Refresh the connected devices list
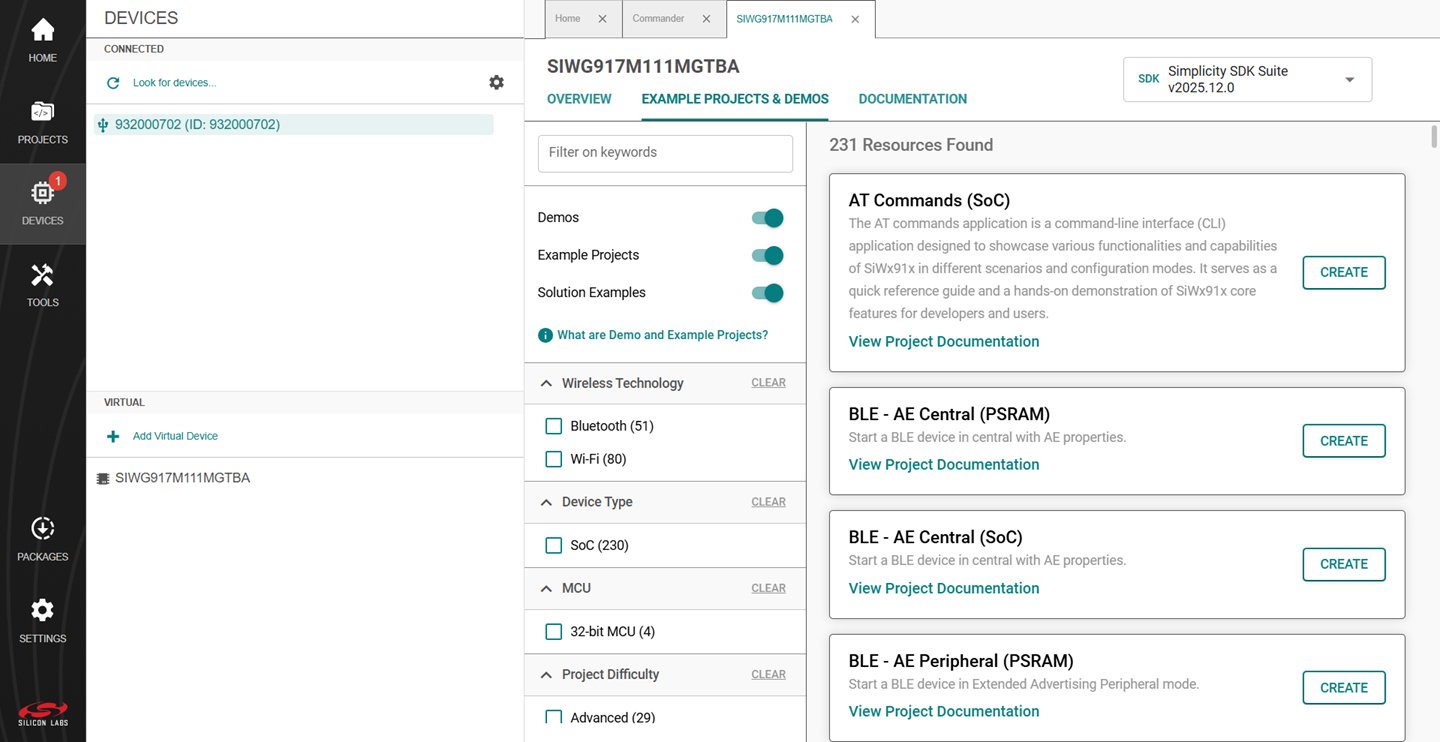Image resolution: width=1440 pixels, height=742 pixels. (113, 82)
